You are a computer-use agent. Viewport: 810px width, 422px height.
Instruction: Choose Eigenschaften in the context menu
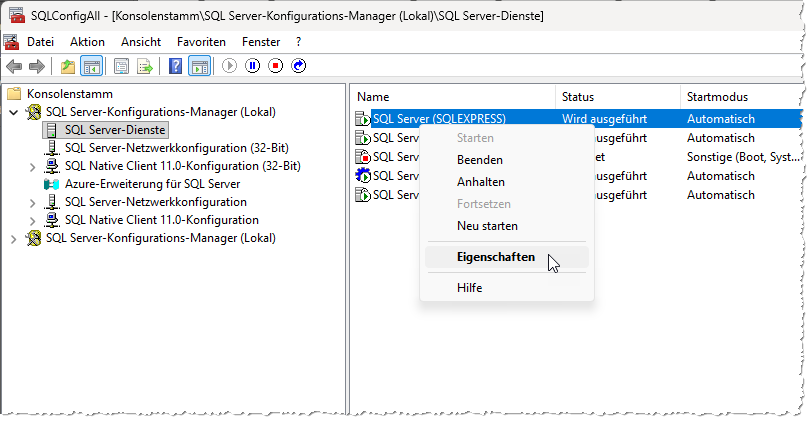click(506, 257)
